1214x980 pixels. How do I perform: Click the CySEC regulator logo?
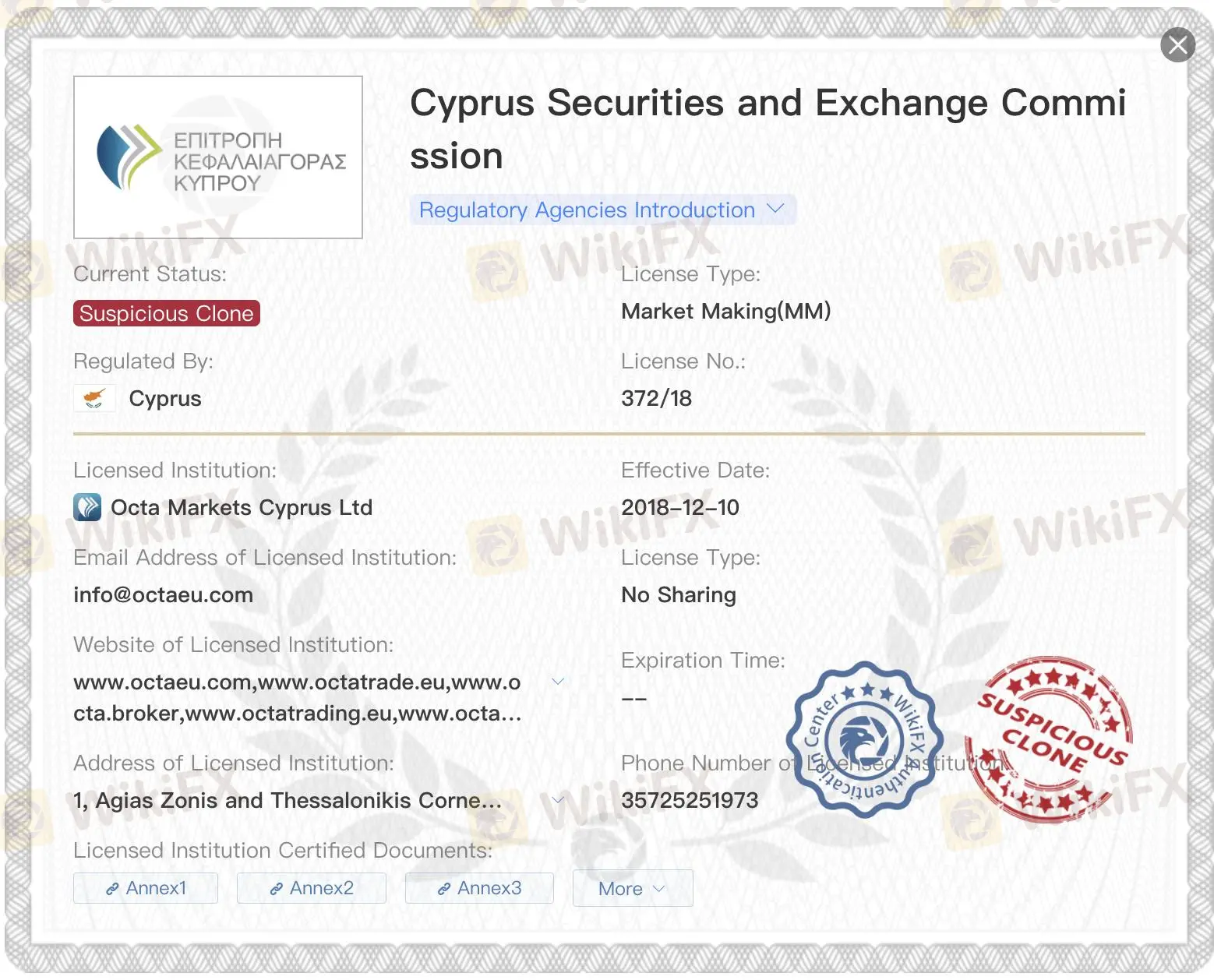(x=218, y=157)
